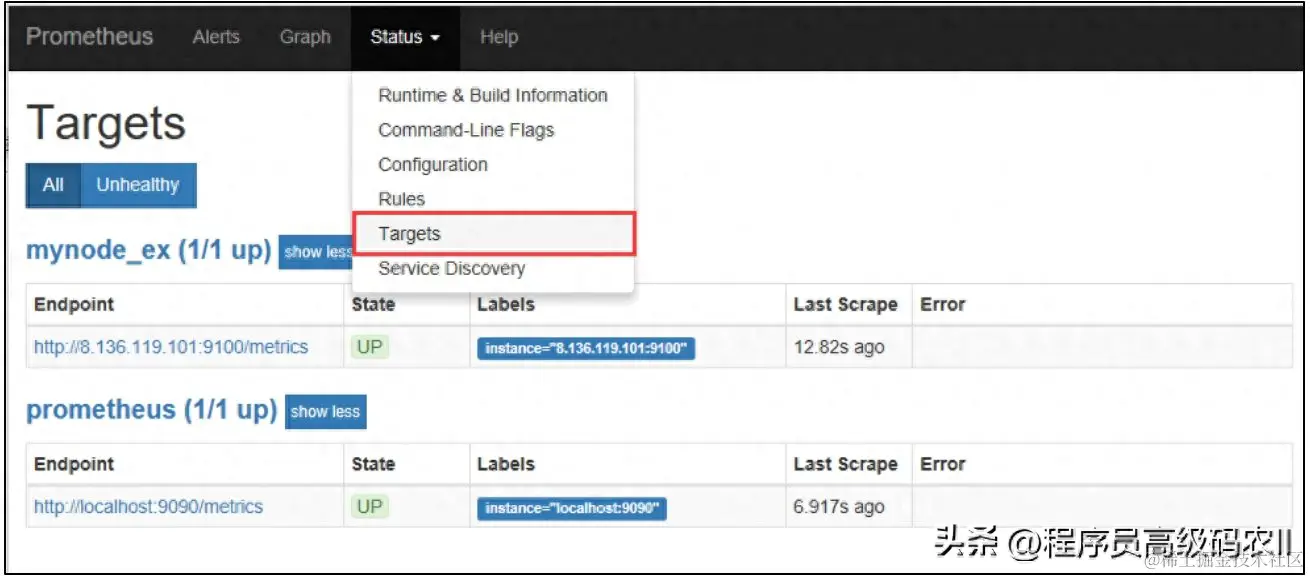
Task: Click Error header in prometheus table
Action: pos(943,464)
